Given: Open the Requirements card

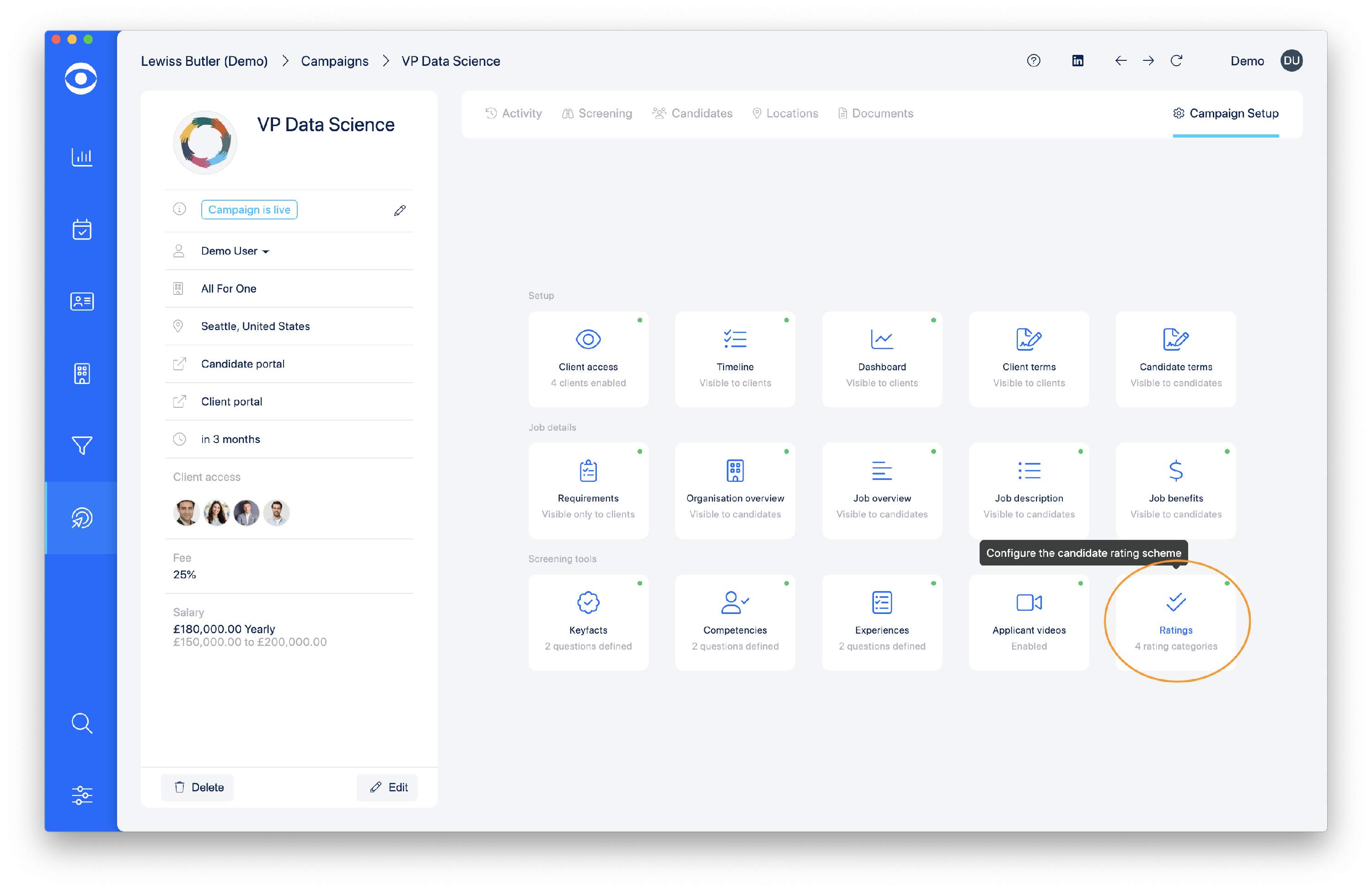Looking at the screenshot, I should 588,490.
